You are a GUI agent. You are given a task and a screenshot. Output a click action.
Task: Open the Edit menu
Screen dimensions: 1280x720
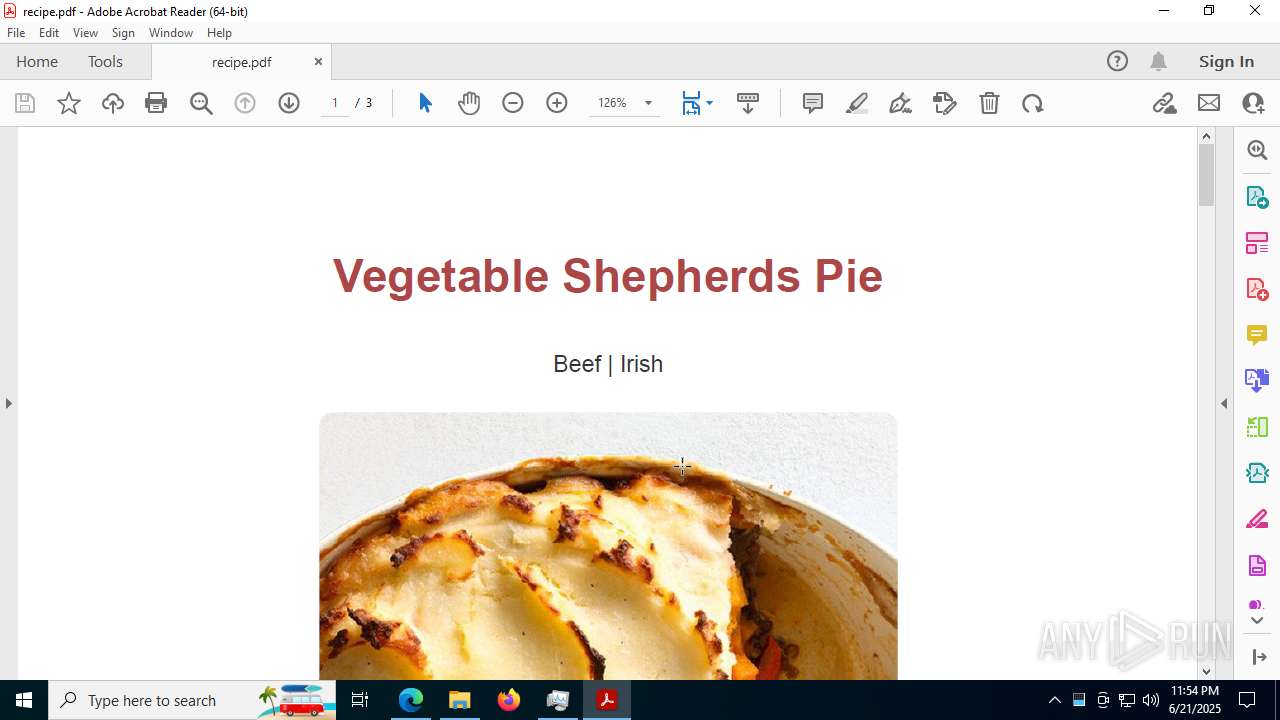pyautogui.click(x=49, y=33)
